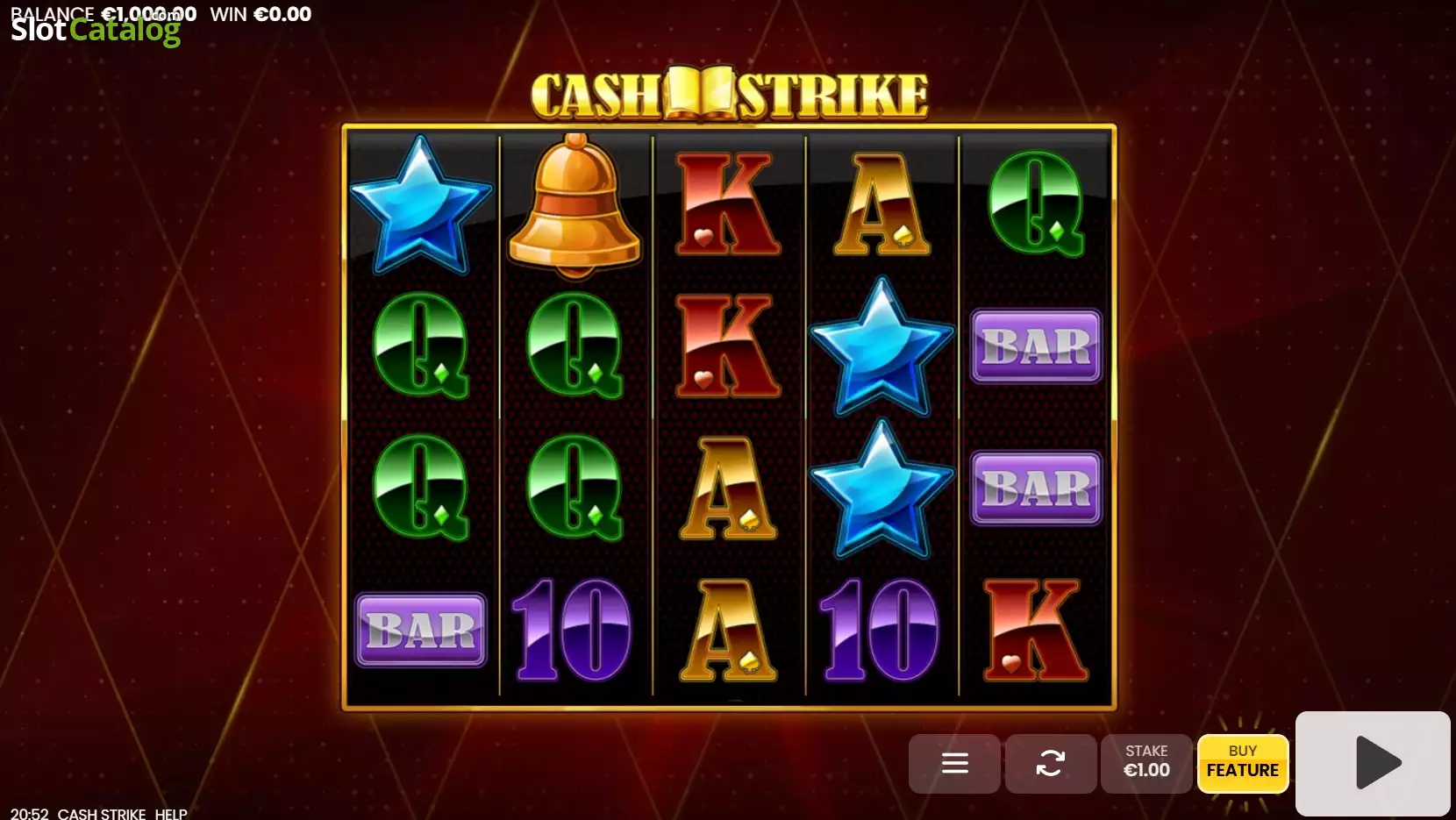Click the purple 10 on second reel

572,630
